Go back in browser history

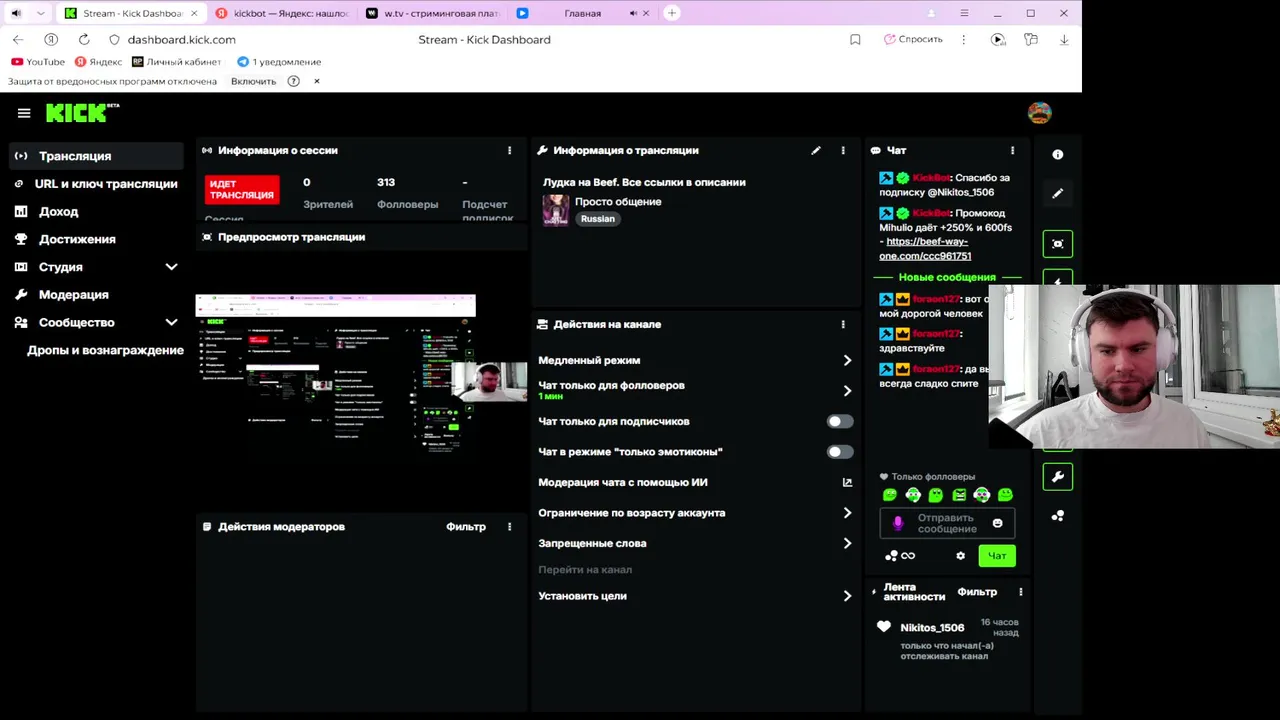tap(18, 39)
